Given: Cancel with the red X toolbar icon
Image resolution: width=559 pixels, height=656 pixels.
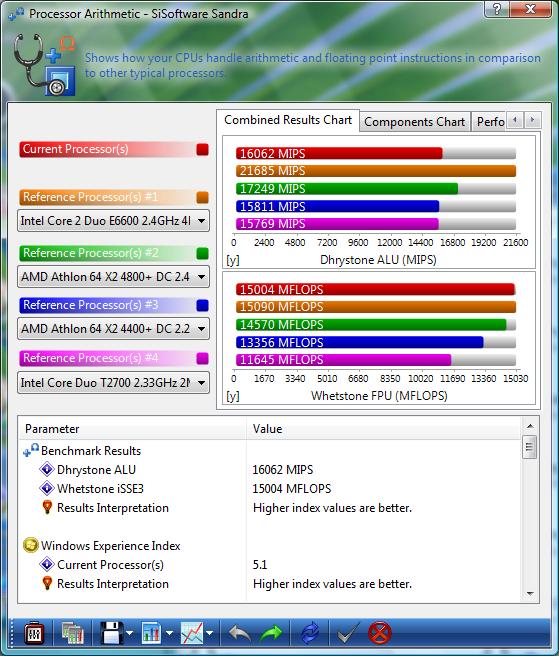Looking at the screenshot, I should [380, 633].
